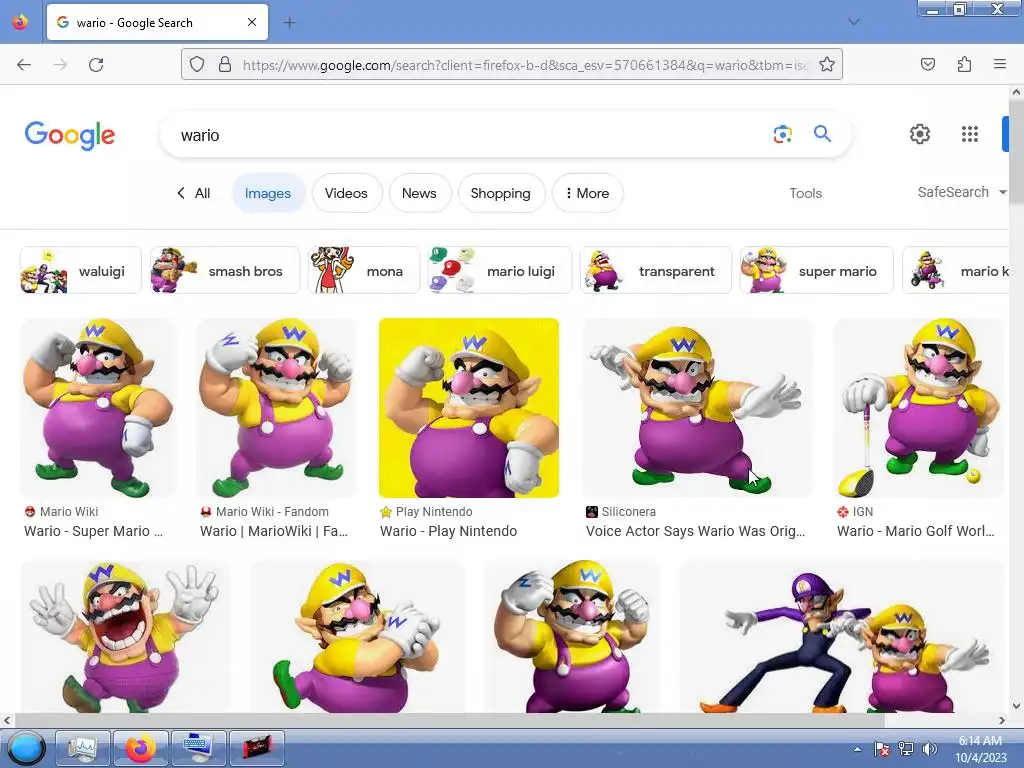
Task: Open the Play Nintendo yellow Wario image
Action: [x=469, y=408]
